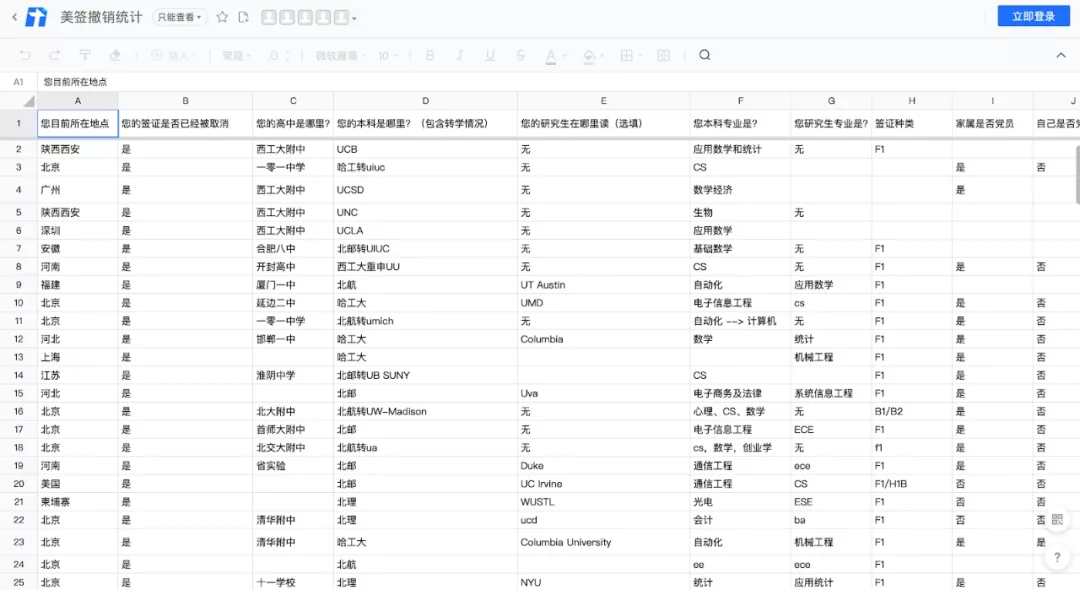The image size is (1080, 590).
Task: Expand the collaborator avatars list arrow
Action: pyautogui.click(x=354, y=18)
